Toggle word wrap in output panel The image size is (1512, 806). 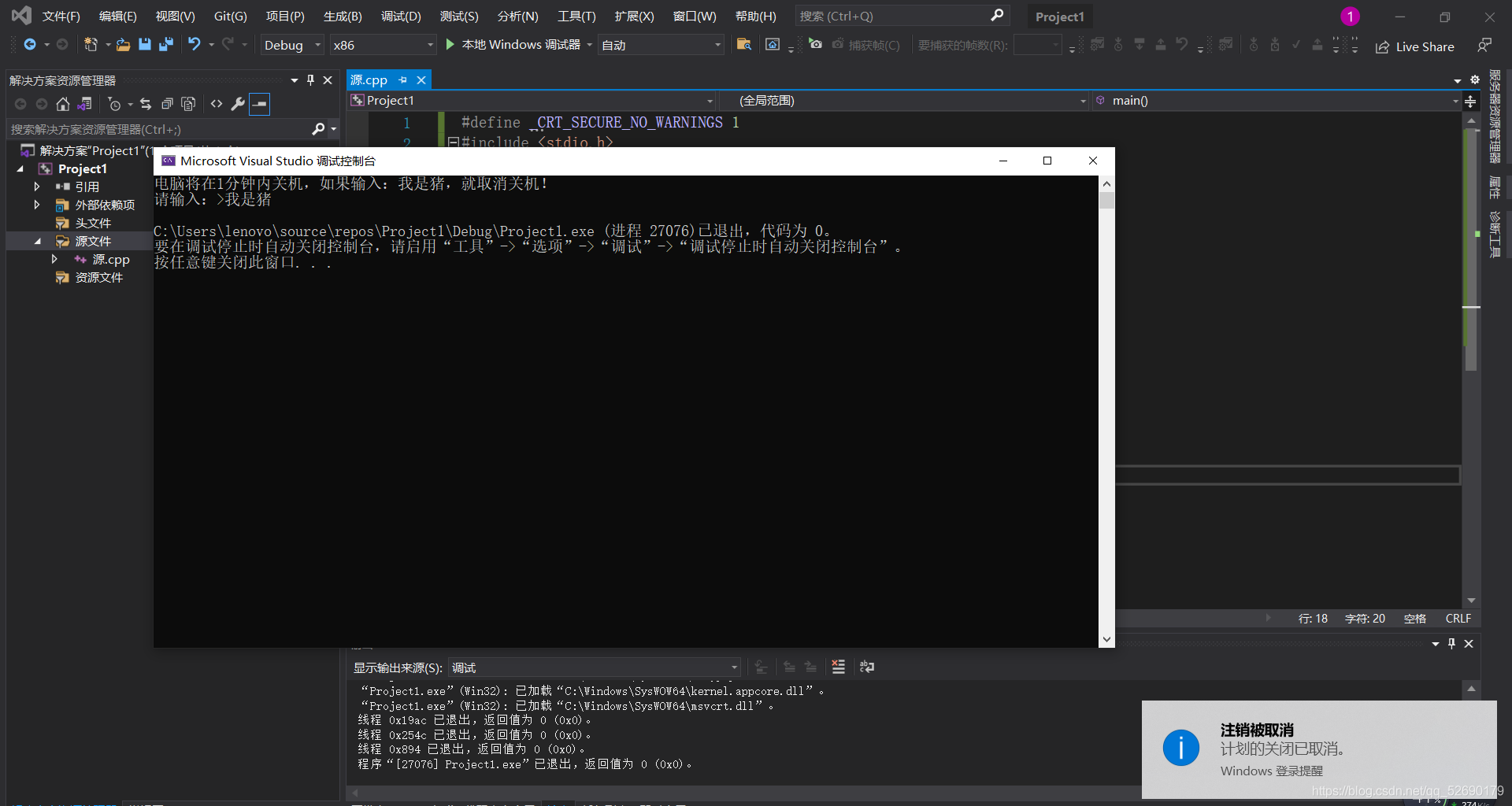[867, 667]
